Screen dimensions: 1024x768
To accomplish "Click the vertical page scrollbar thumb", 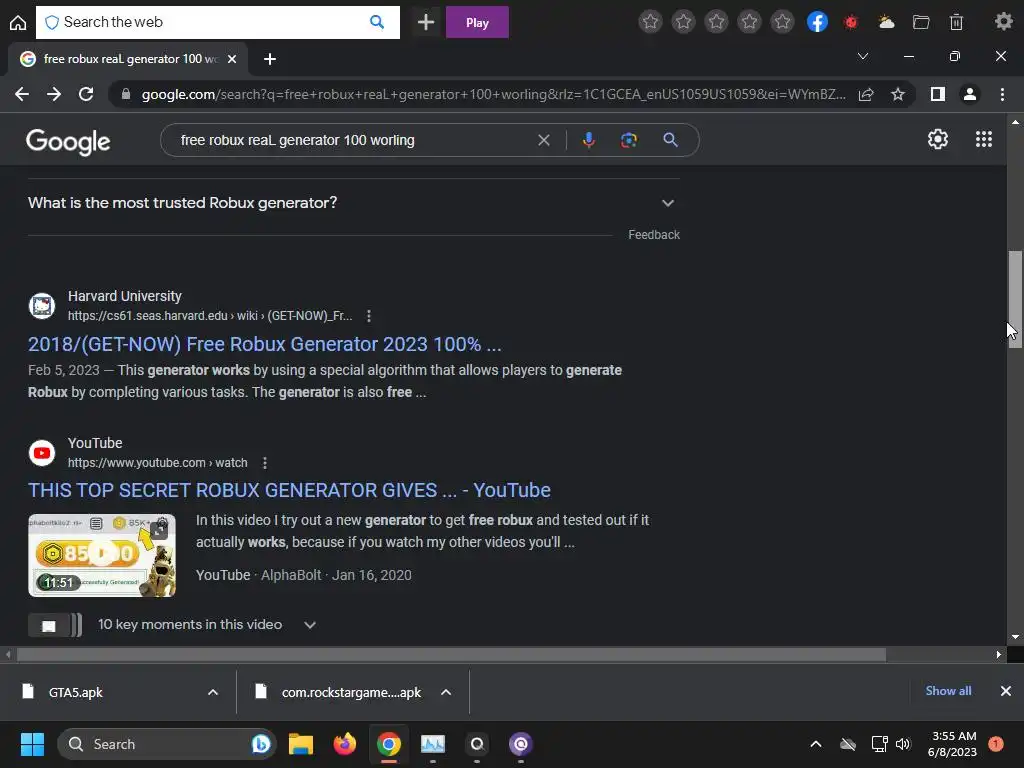I will [x=1015, y=299].
